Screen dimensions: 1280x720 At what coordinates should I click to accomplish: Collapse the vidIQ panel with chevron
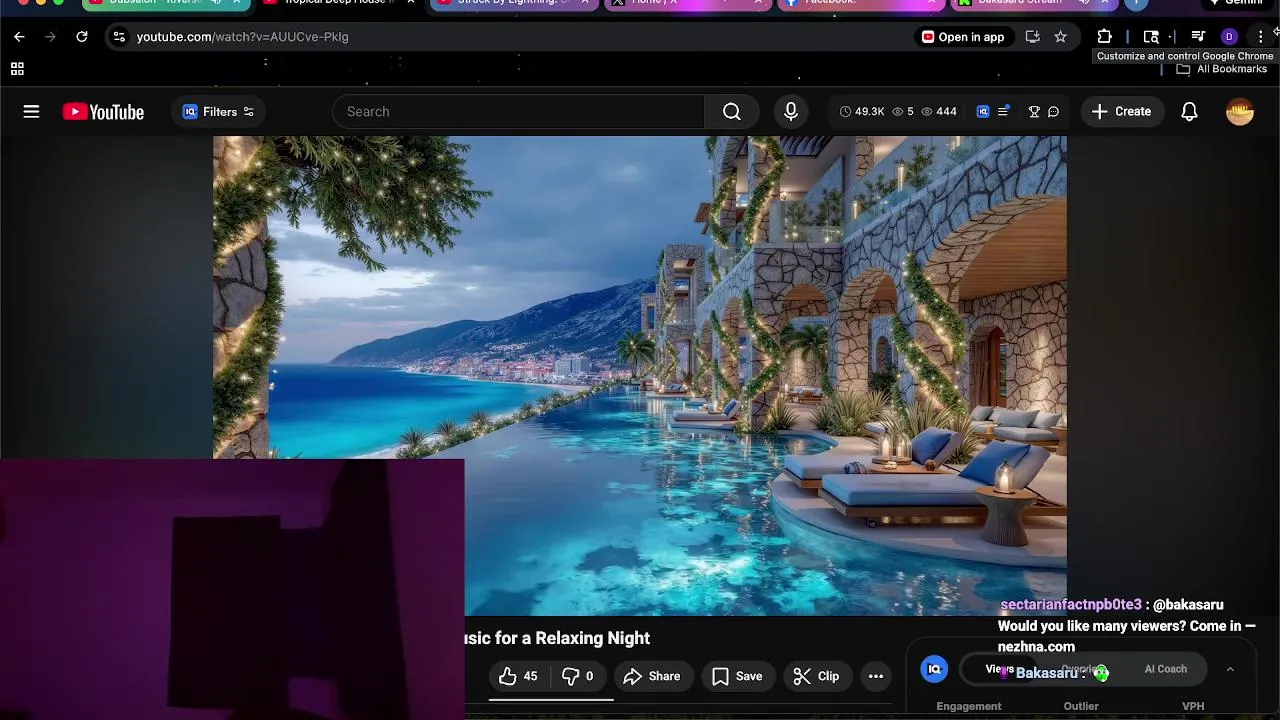[x=1230, y=669]
